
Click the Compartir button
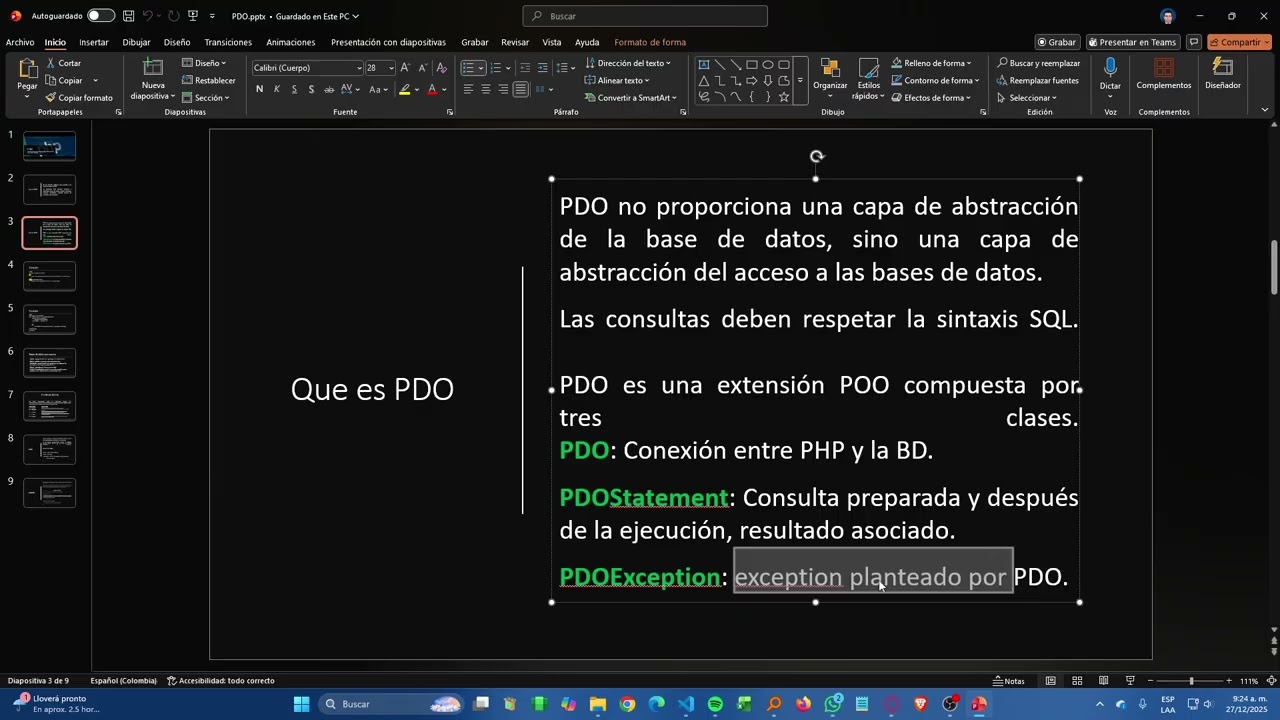[1239, 42]
